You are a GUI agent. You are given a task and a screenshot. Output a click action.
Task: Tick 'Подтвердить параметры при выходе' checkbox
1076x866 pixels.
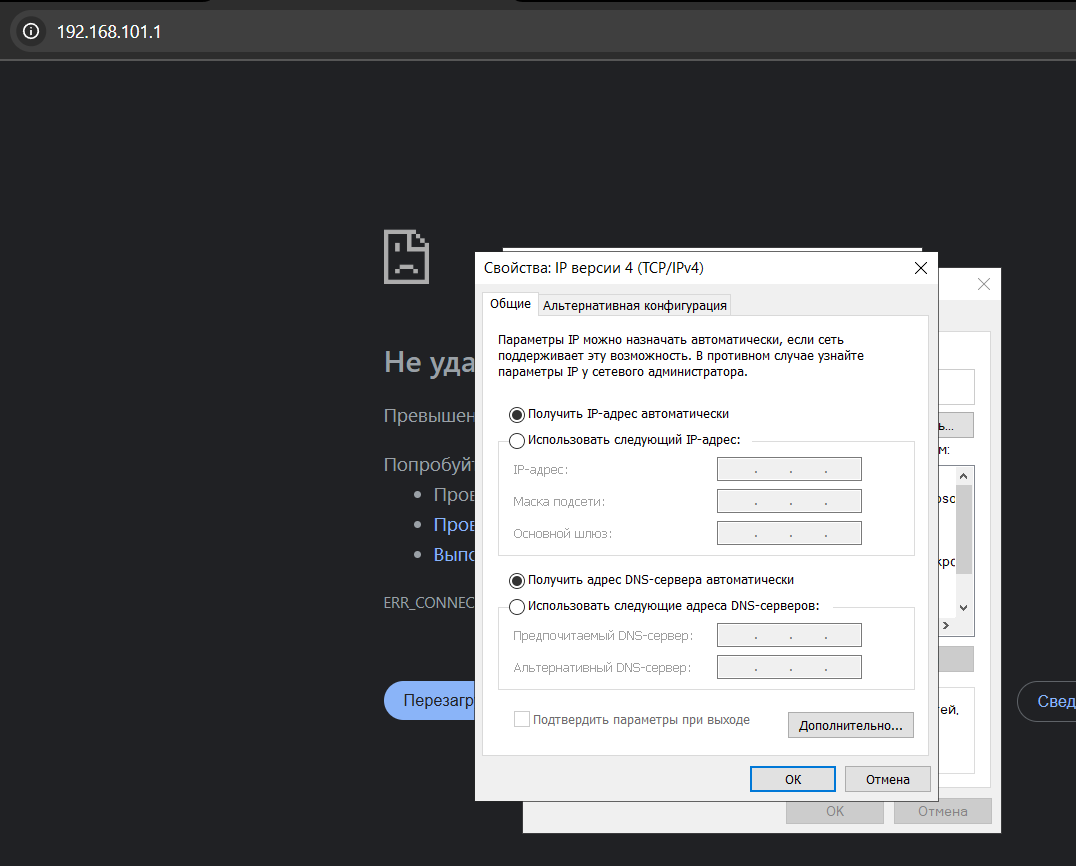pyautogui.click(x=521, y=720)
